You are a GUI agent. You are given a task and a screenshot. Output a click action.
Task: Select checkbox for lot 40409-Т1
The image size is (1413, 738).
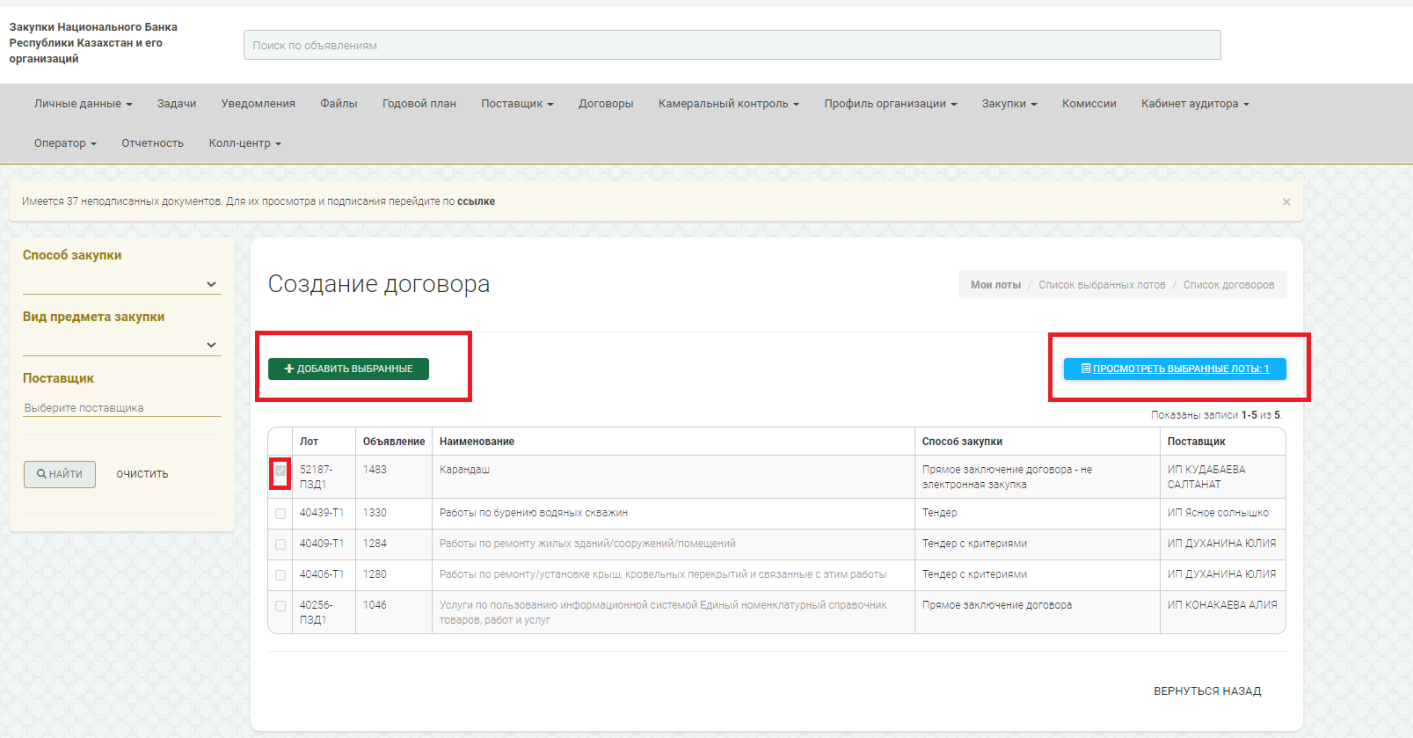click(280, 545)
